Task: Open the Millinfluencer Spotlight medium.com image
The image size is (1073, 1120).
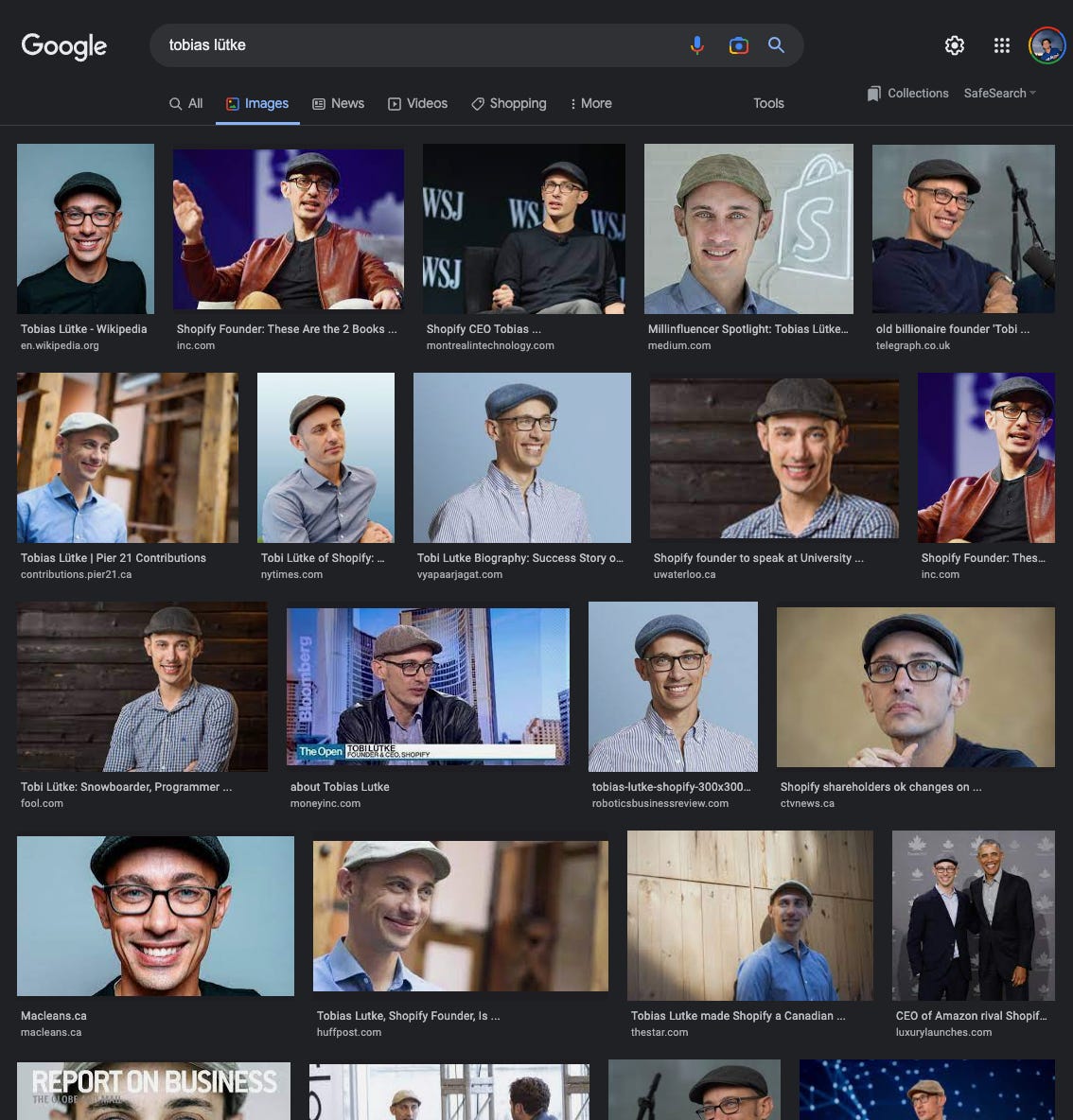Action: [748, 229]
